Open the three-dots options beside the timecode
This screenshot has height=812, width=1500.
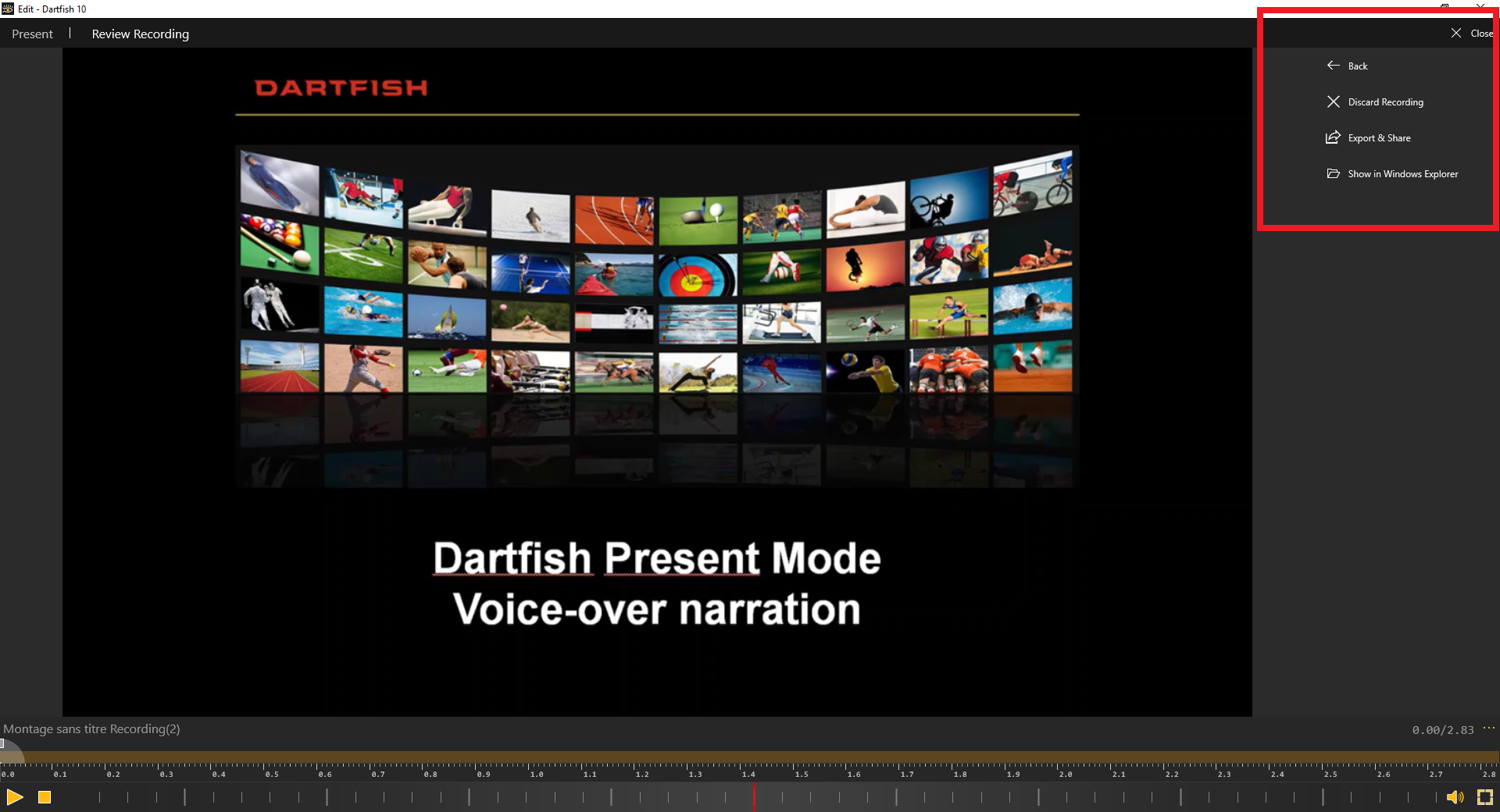click(x=1489, y=728)
